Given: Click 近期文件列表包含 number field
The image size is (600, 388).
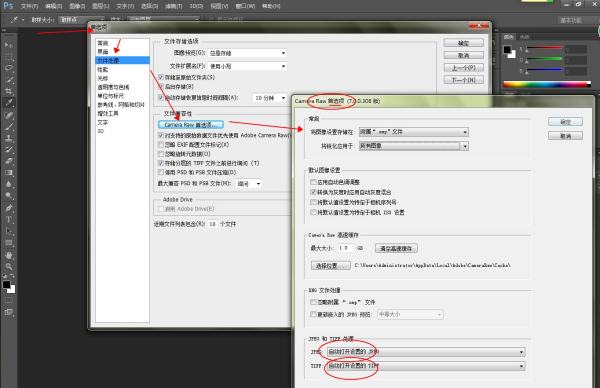Looking at the screenshot, I should [x=213, y=224].
